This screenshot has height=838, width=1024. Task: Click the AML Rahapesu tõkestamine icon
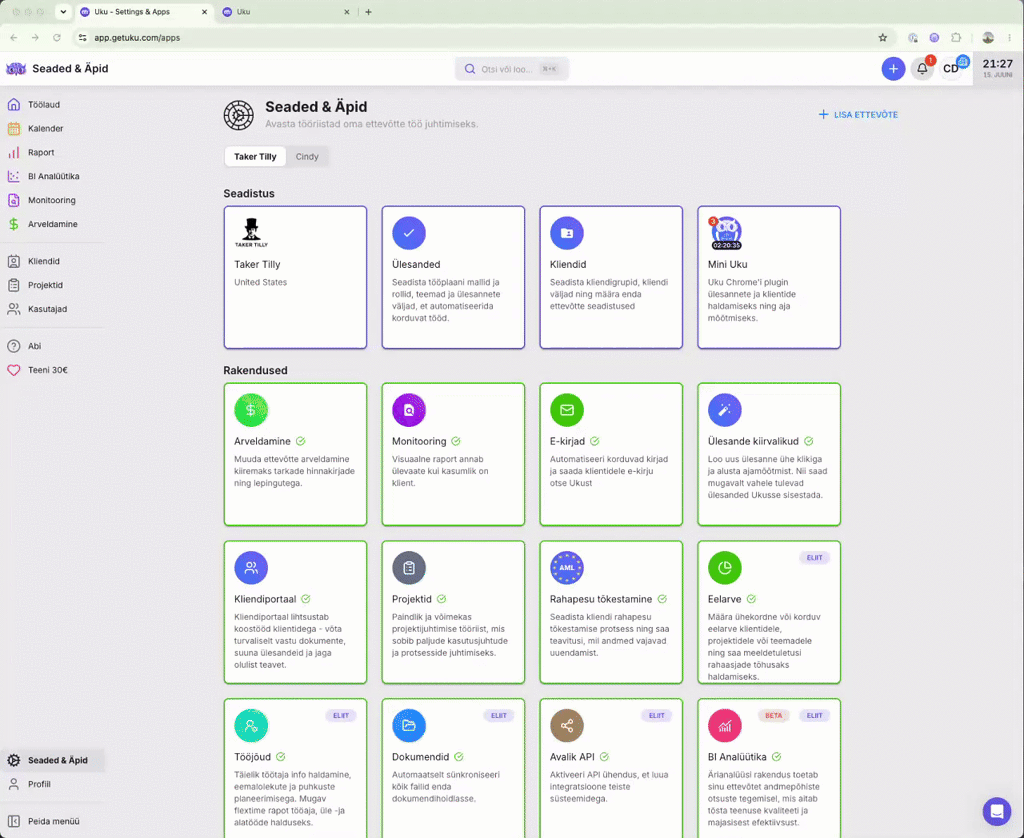[567, 568]
